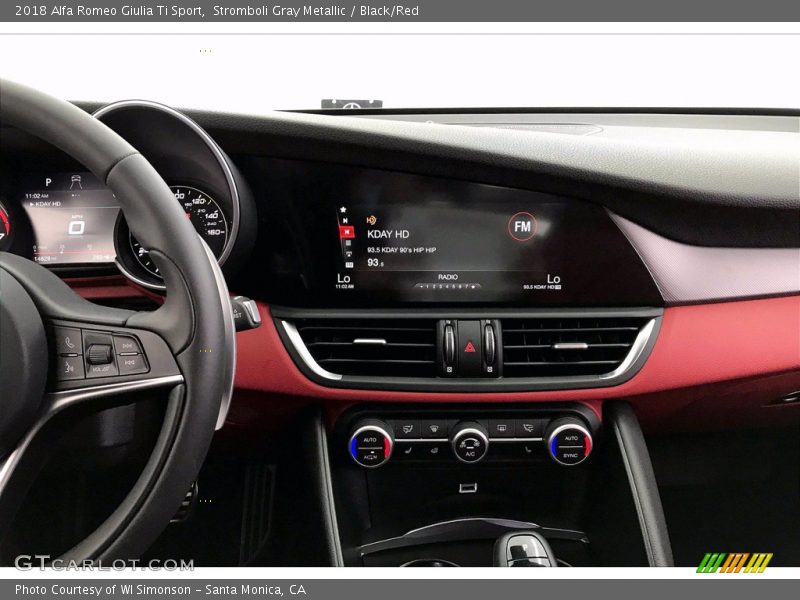Viewport: 800px width, 600px height.
Task: Tap the favorites star icon on screen sidebar
Action: (x=343, y=209)
